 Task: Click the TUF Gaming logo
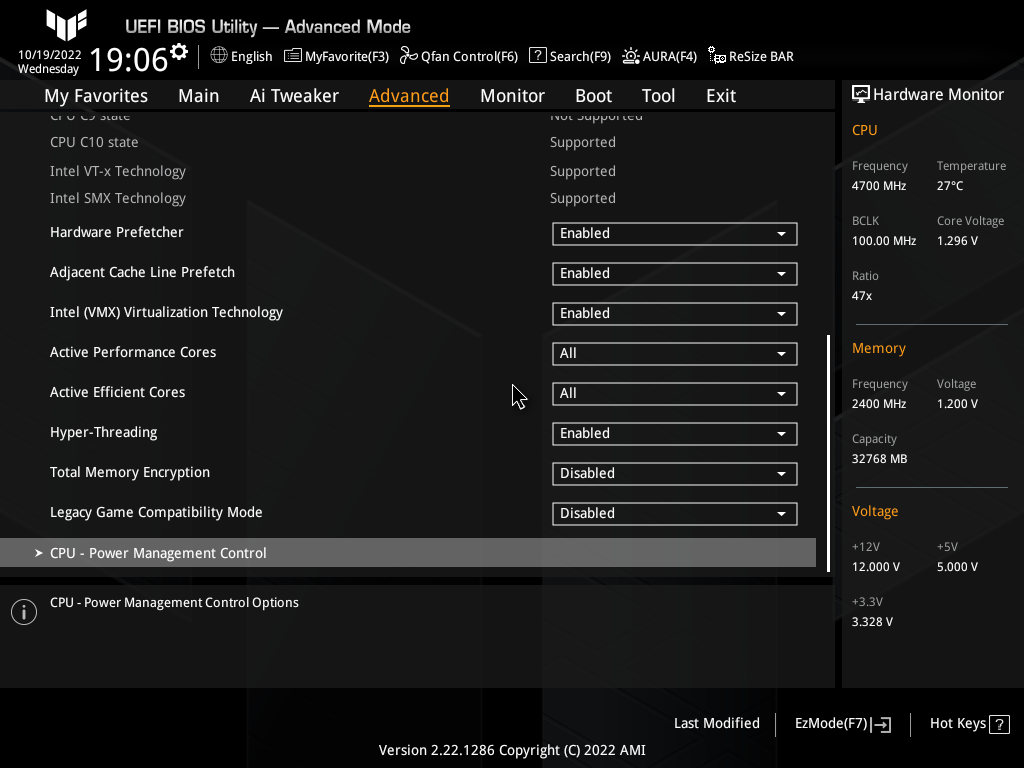click(x=65, y=25)
